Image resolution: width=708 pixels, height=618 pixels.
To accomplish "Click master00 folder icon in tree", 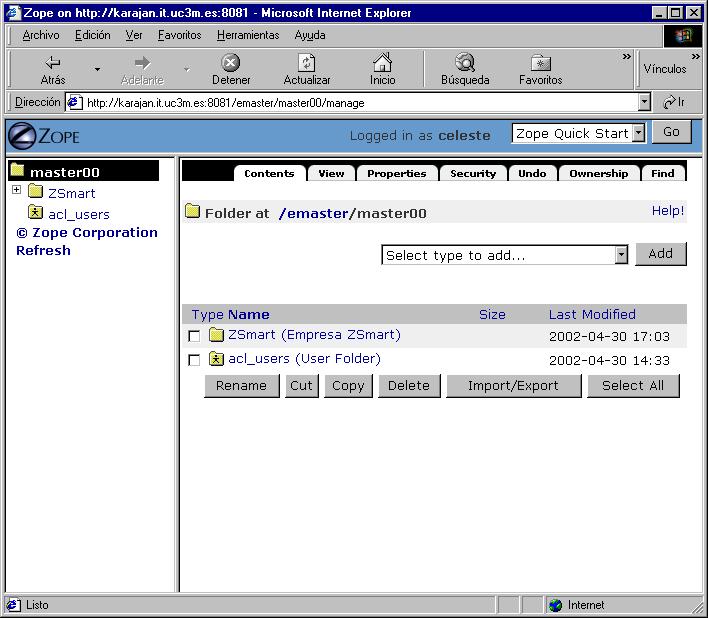I will coord(17,170).
